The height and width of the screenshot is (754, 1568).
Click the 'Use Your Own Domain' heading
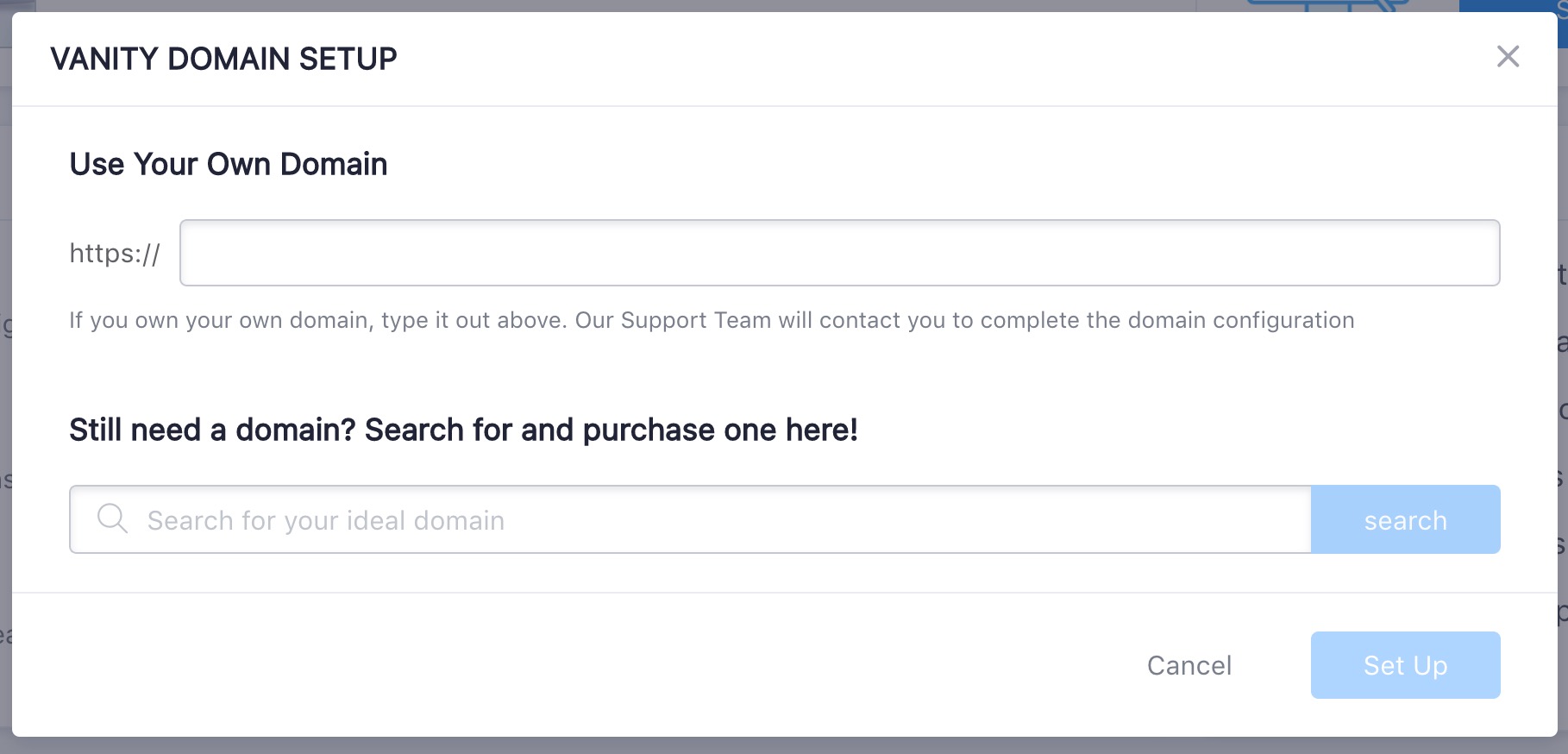pyautogui.click(x=229, y=164)
